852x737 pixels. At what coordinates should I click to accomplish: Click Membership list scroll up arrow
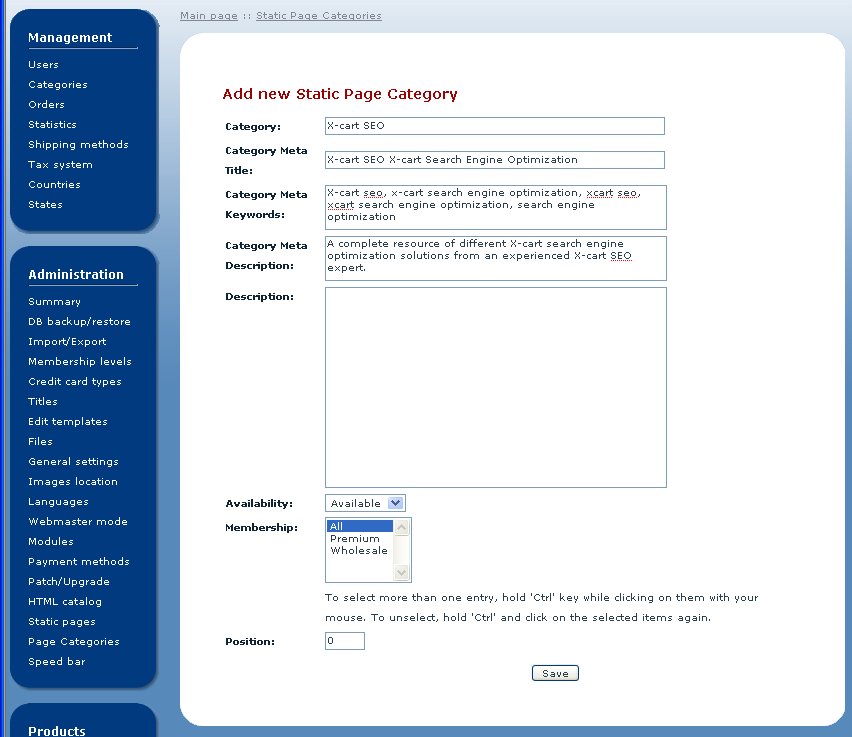point(402,527)
